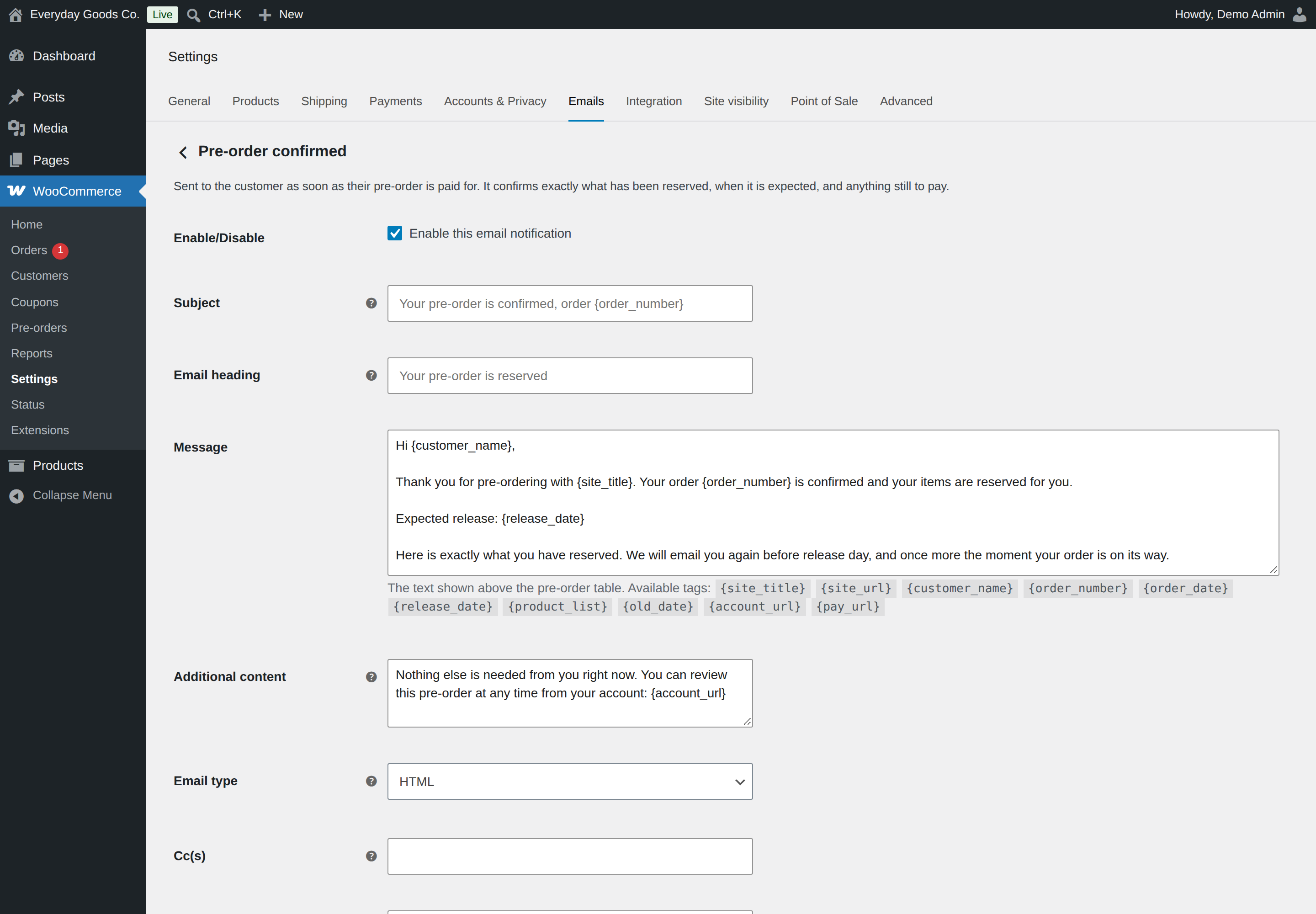Open the Demo Admin user avatar icon
Screen dimensions: 1316x914
(1300, 14)
